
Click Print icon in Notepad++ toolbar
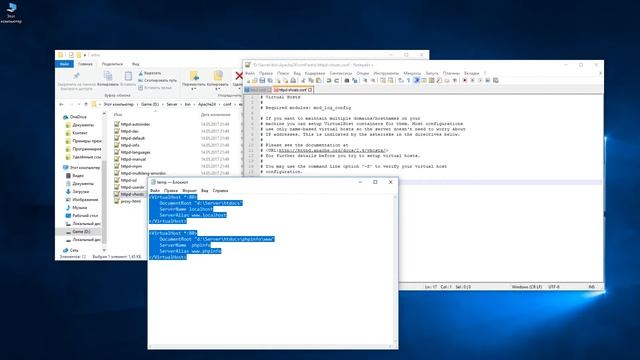tap(293, 80)
